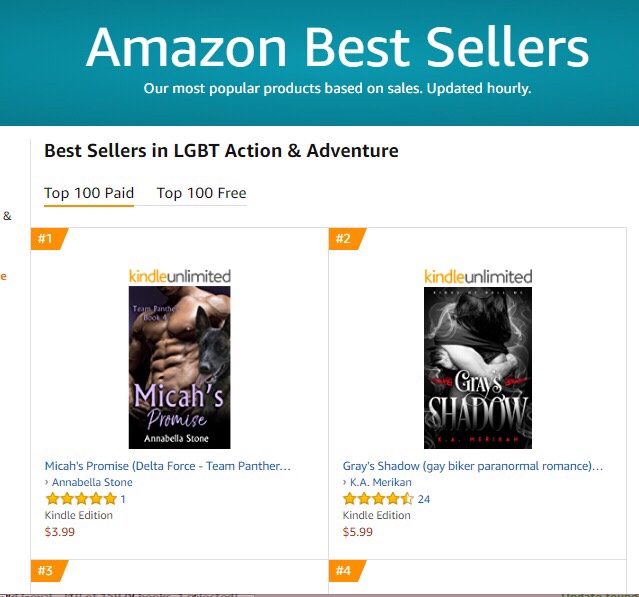Click the Micah's Promise book cover
The height and width of the screenshot is (597, 639).
pyautogui.click(x=180, y=367)
